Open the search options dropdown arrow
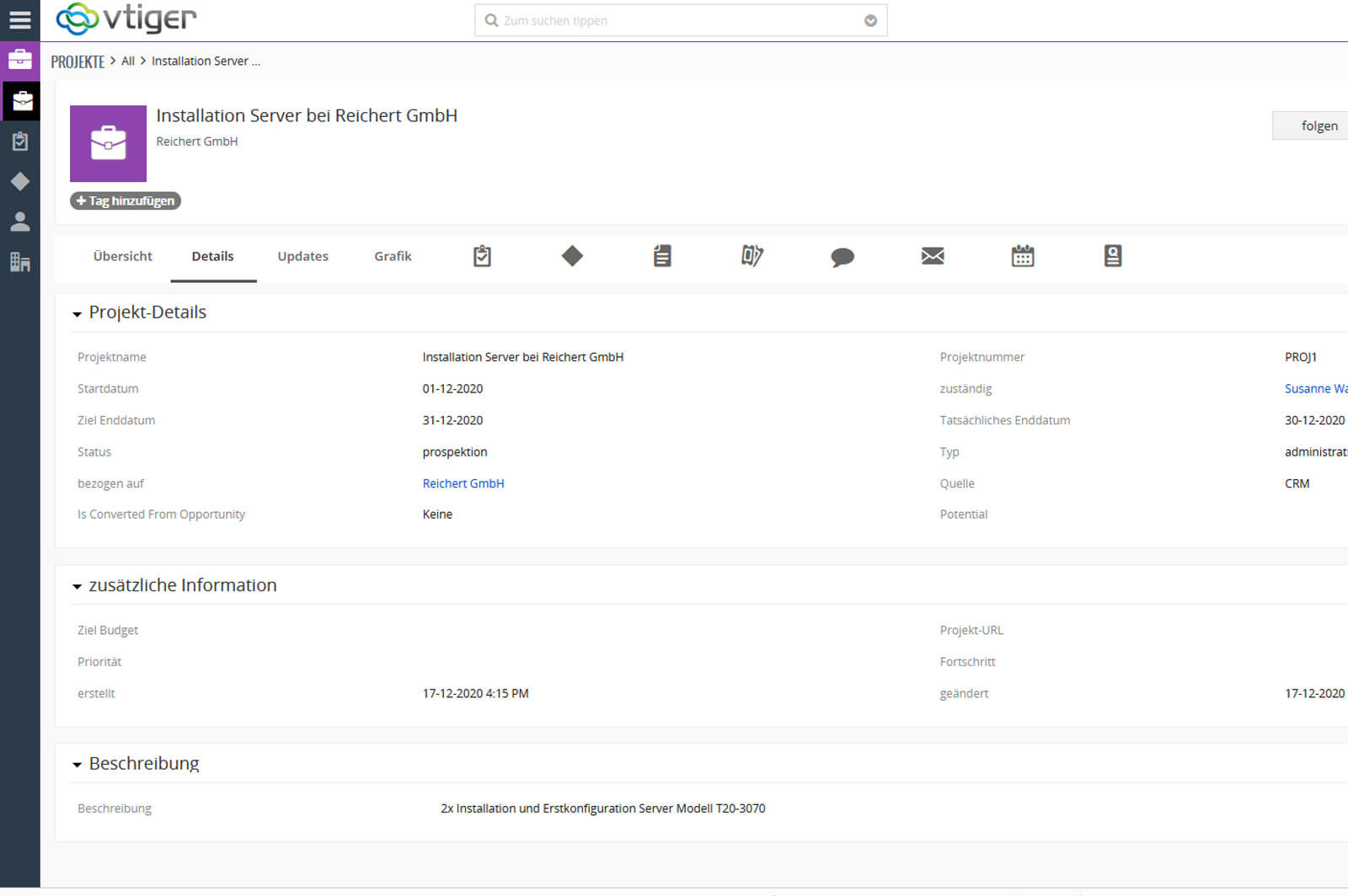This screenshot has height=896, width=1348. (x=870, y=21)
